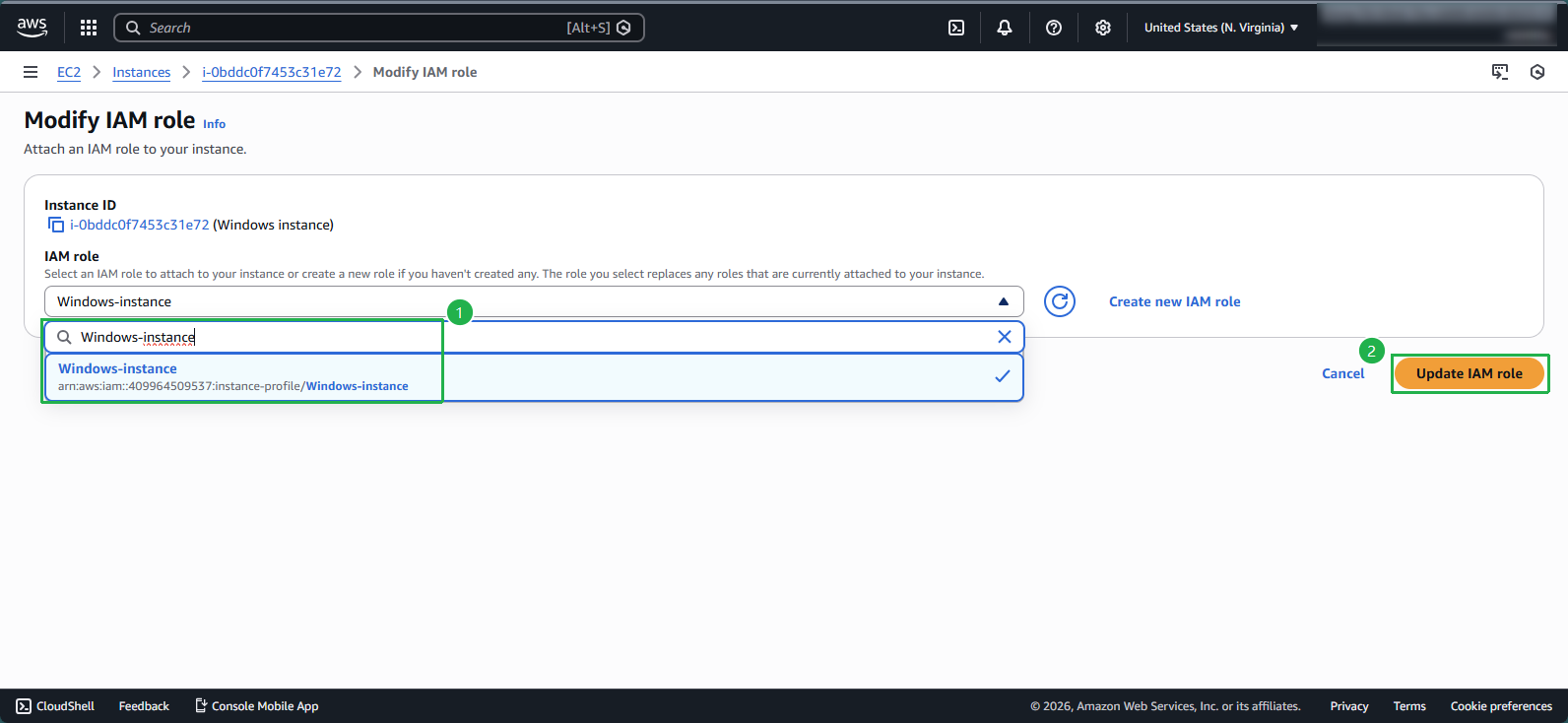Click the Instance ID label
1568x723 pixels.
click(x=80, y=205)
